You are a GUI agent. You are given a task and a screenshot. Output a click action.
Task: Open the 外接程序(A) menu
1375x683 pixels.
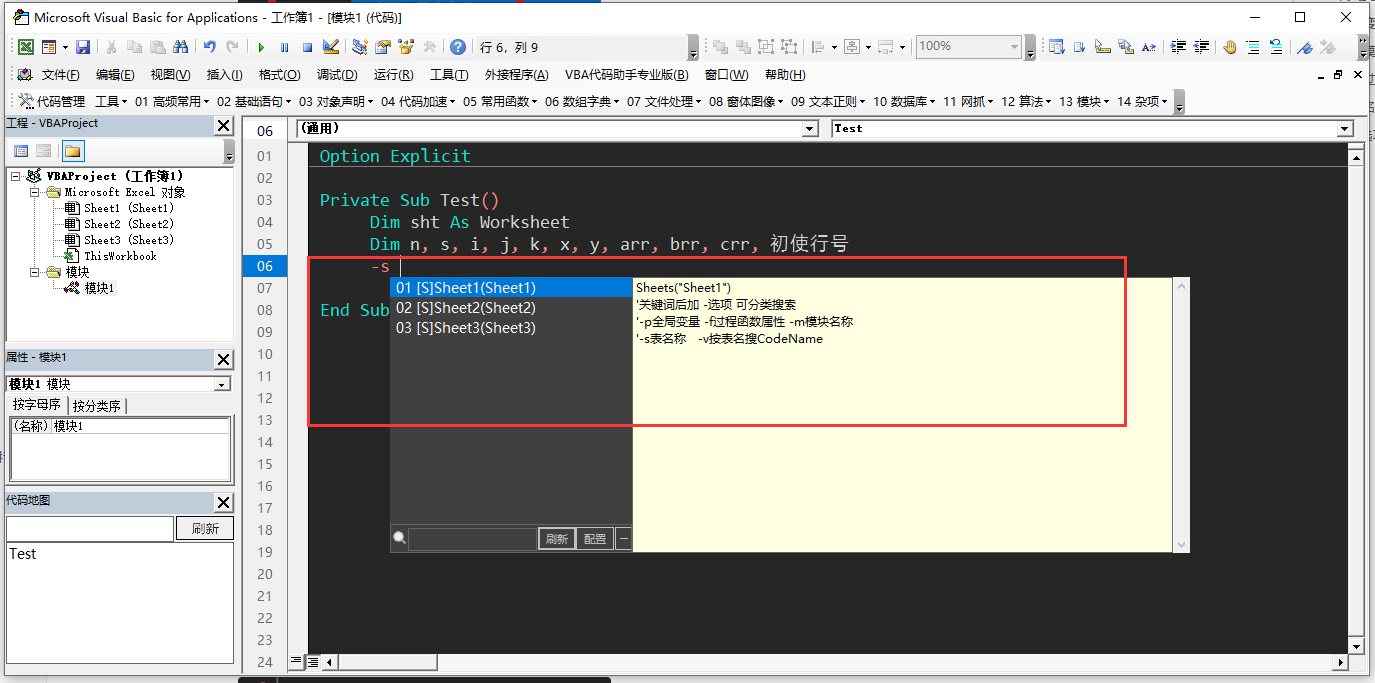[x=516, y=75]
